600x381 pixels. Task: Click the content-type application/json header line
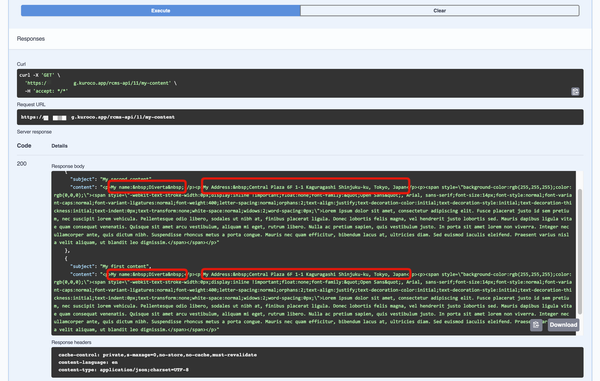[123, 370]
